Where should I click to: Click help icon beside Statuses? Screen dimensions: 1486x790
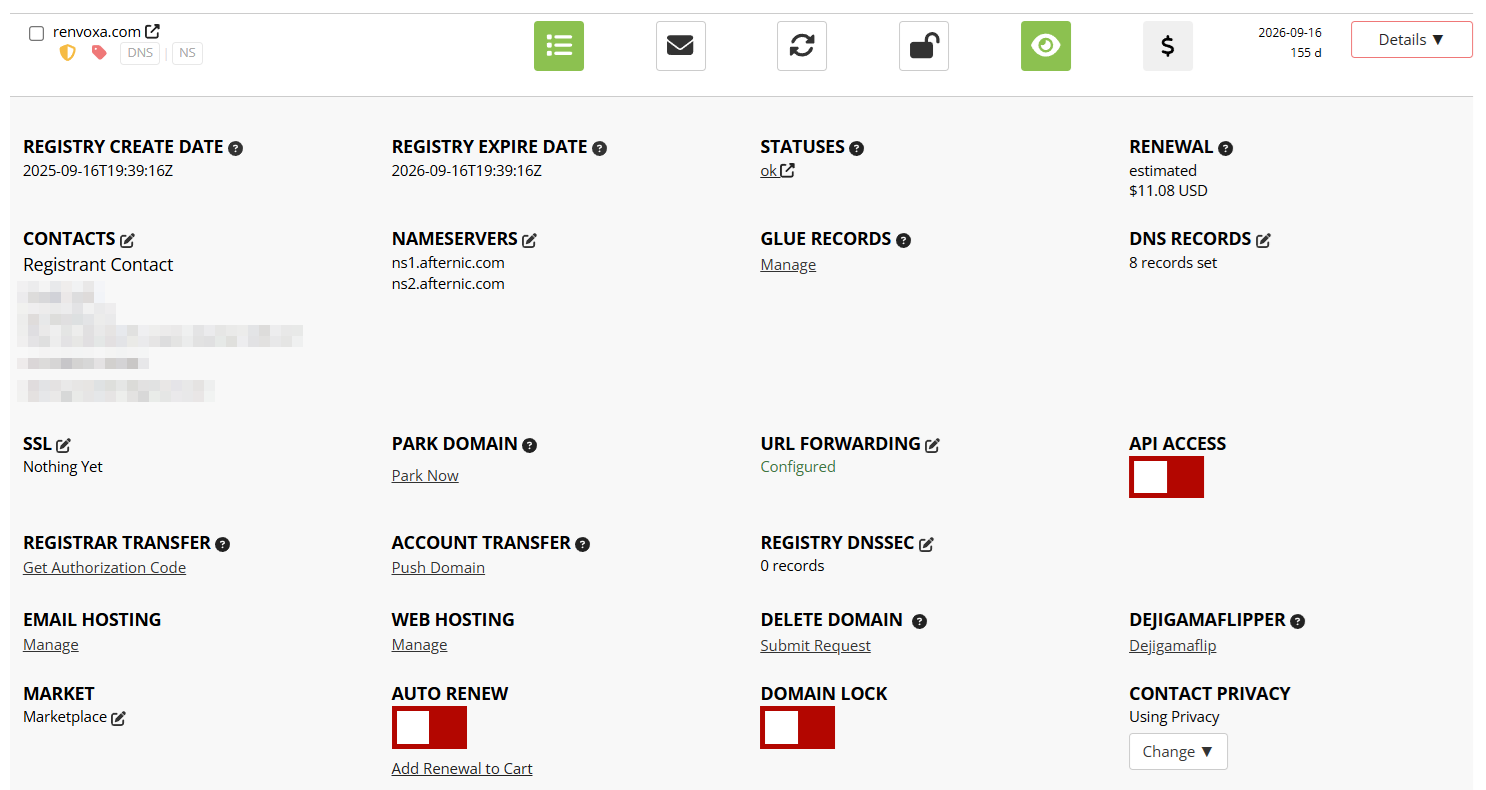856,148
